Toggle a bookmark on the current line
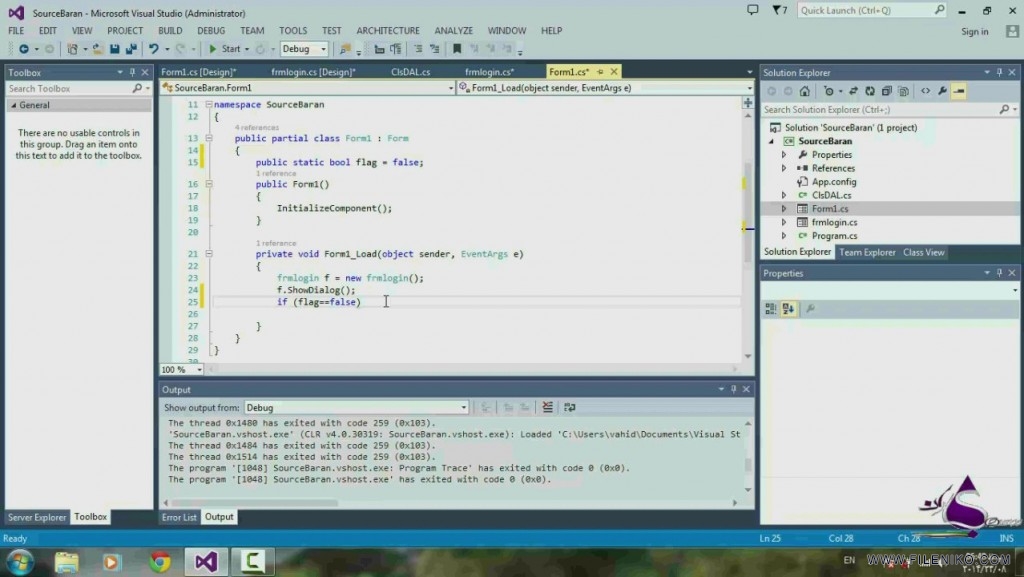1024x577 pixels. [x=457, y=49]
